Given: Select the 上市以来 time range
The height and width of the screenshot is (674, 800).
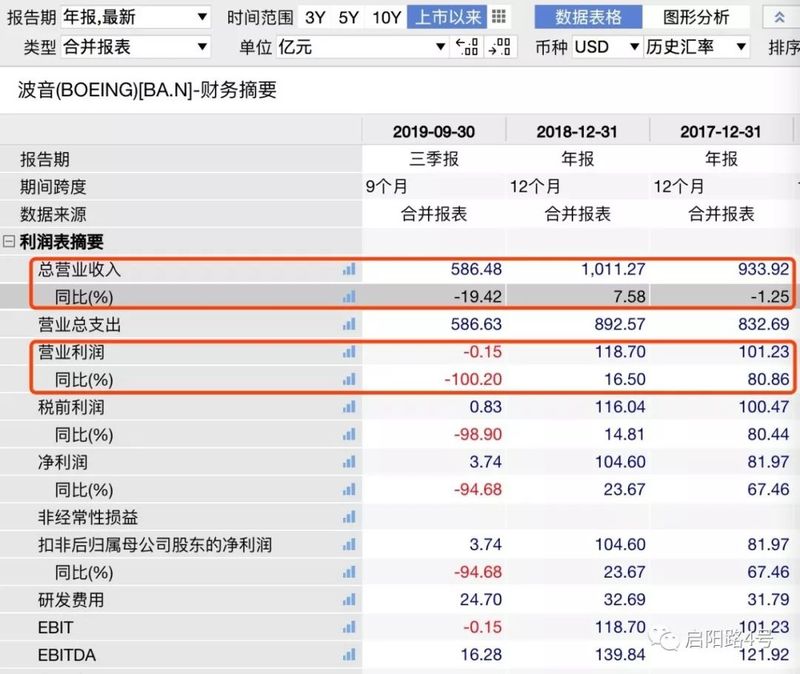Looking at the screenshot, I should point(447,18).
